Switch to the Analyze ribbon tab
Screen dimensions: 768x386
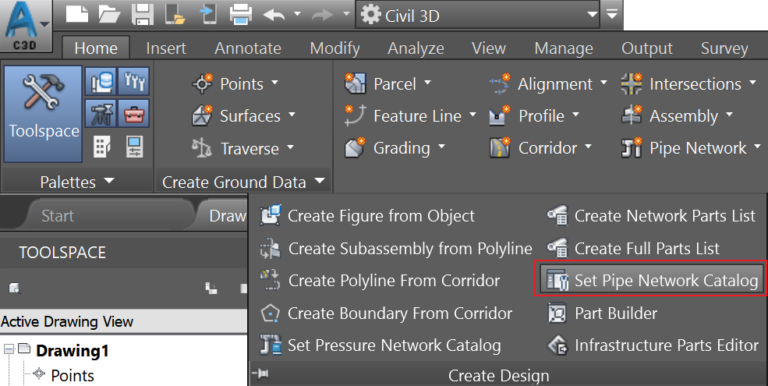pos(416,48)
